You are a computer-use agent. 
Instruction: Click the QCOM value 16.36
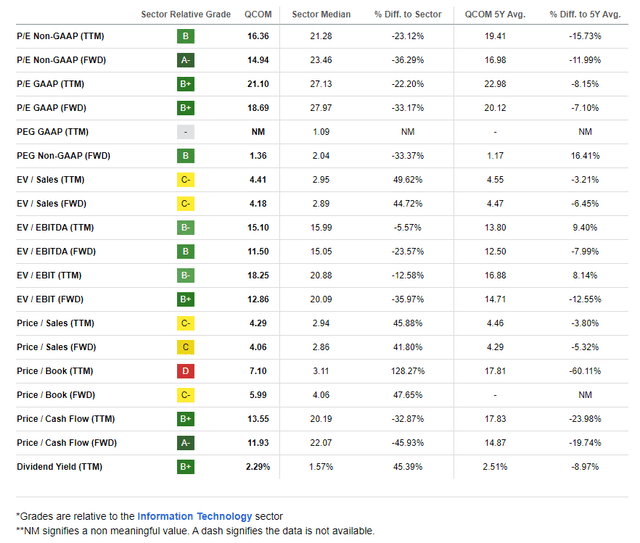coord(258,36)
